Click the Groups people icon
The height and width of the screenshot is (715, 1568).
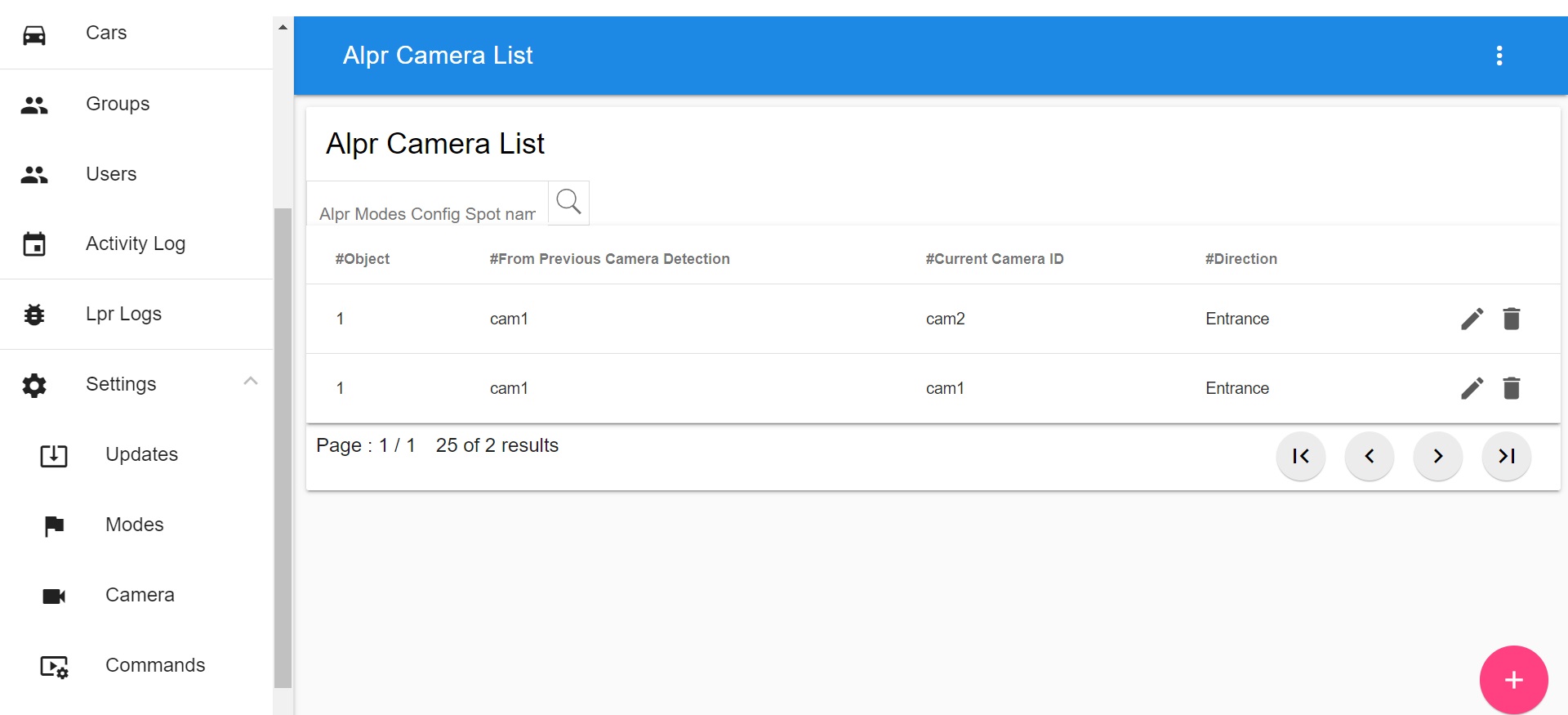point(34,105)
